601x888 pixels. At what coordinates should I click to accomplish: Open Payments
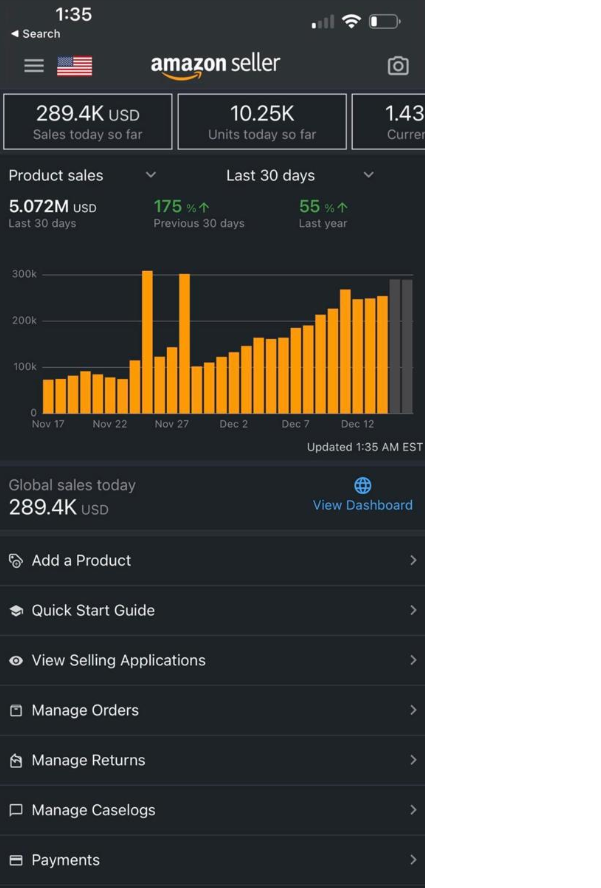click(x=212, y=860)
